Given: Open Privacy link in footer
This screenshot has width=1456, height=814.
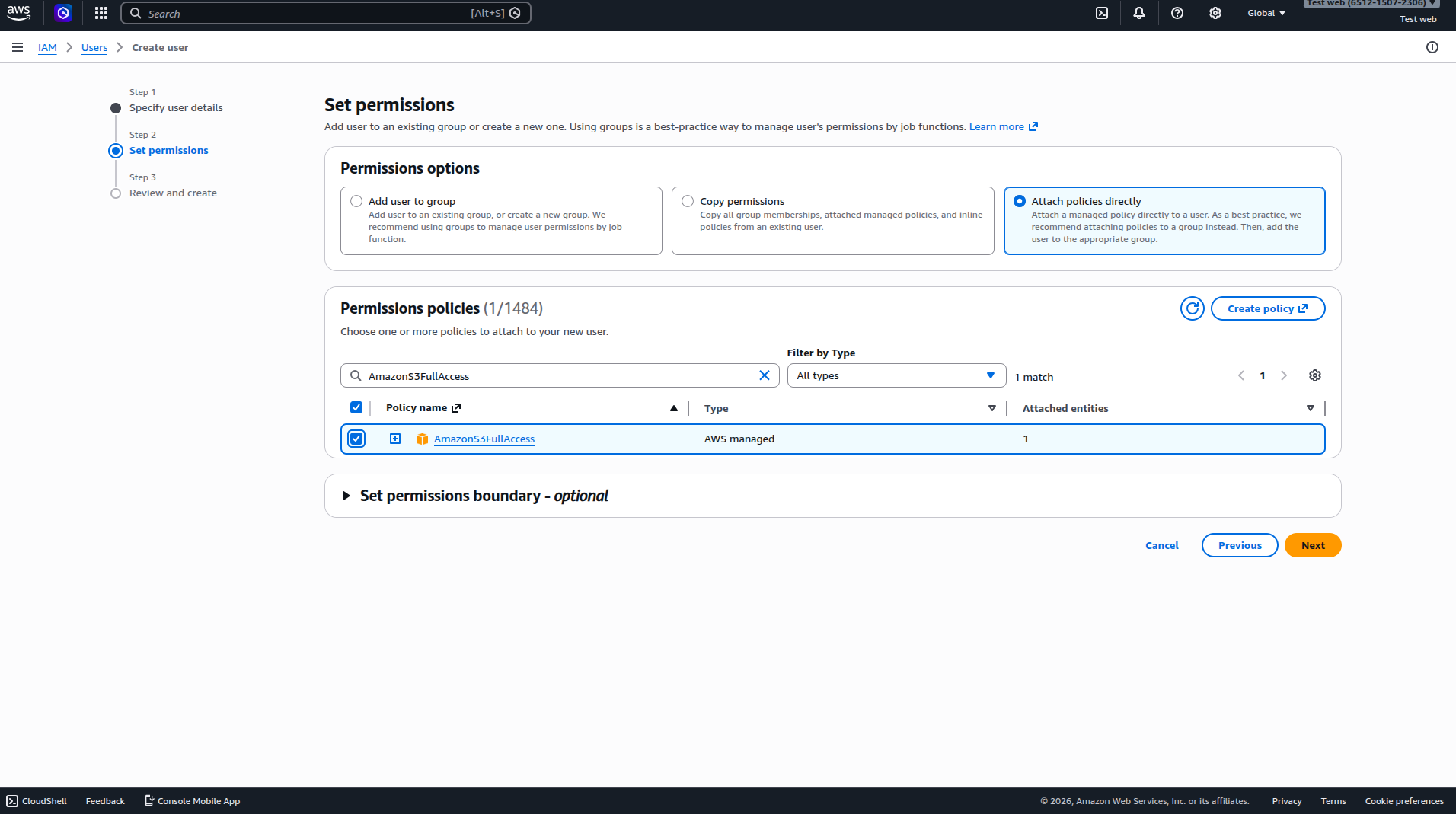Looking at the screenshot, I should click(1286, 801).
